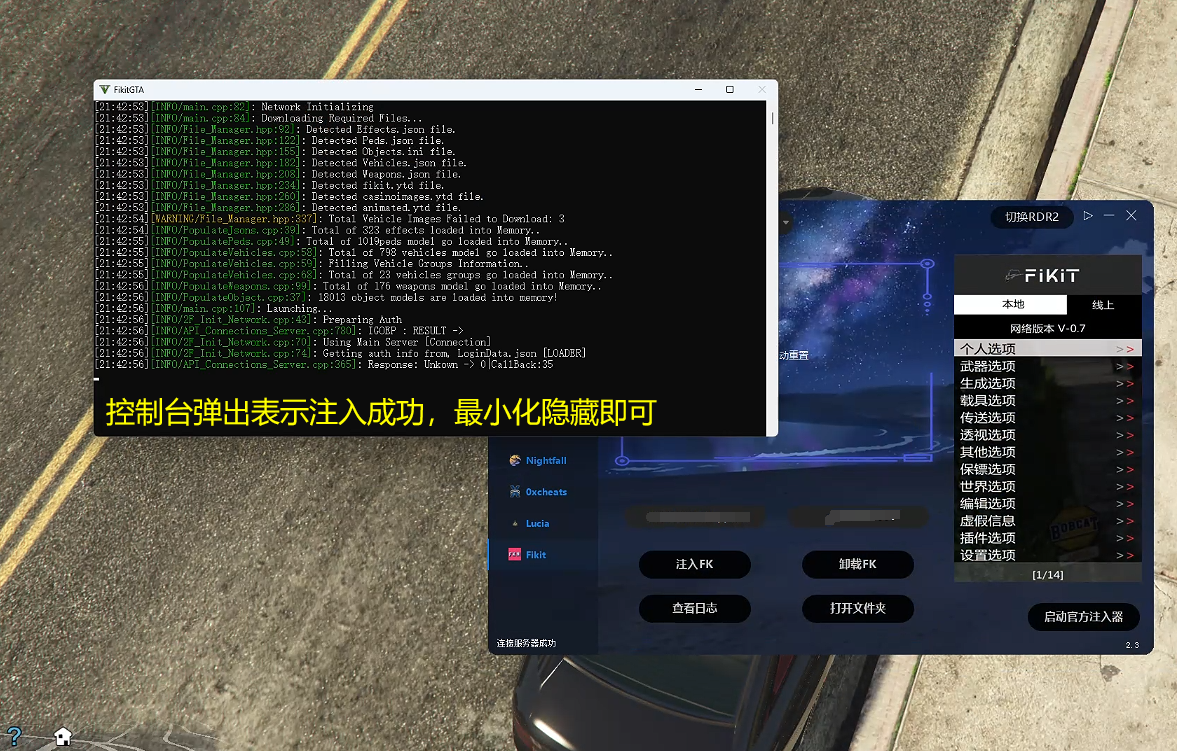Click the 网络版本 V-0.7 text
The height and width of the screenshot is (751, 1177).
1048,328
